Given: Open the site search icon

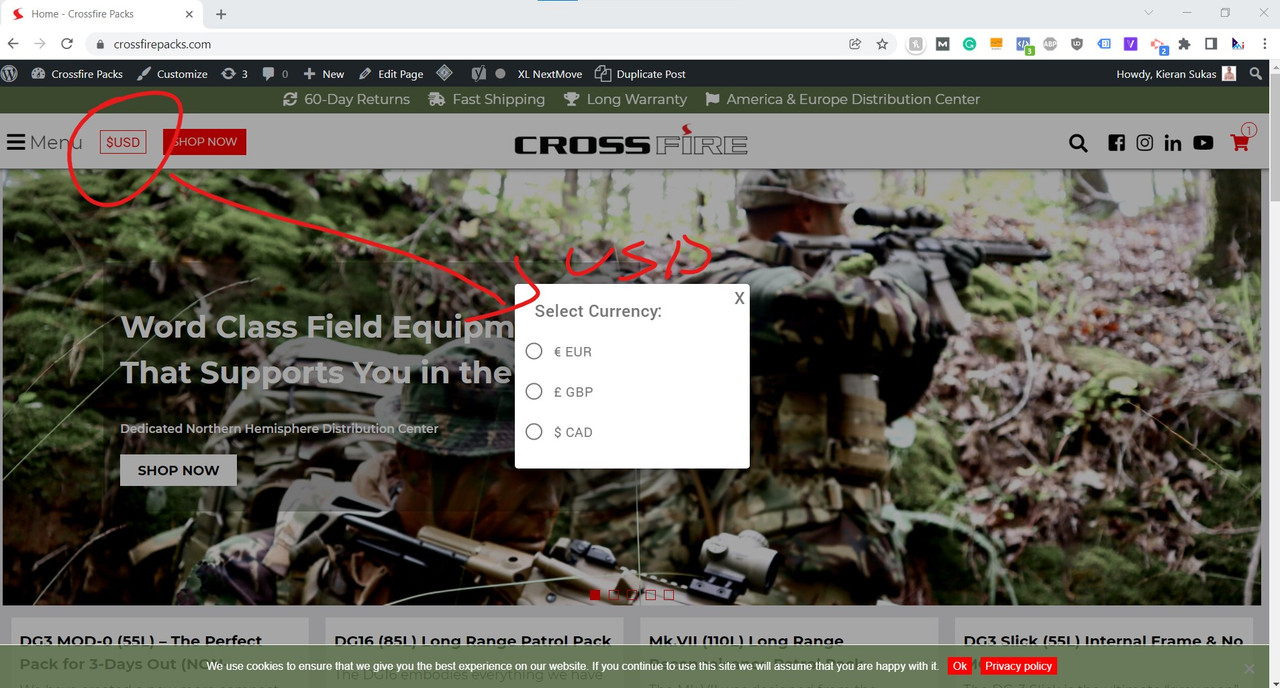Looking at the screenshot, I should point(1078,143).
